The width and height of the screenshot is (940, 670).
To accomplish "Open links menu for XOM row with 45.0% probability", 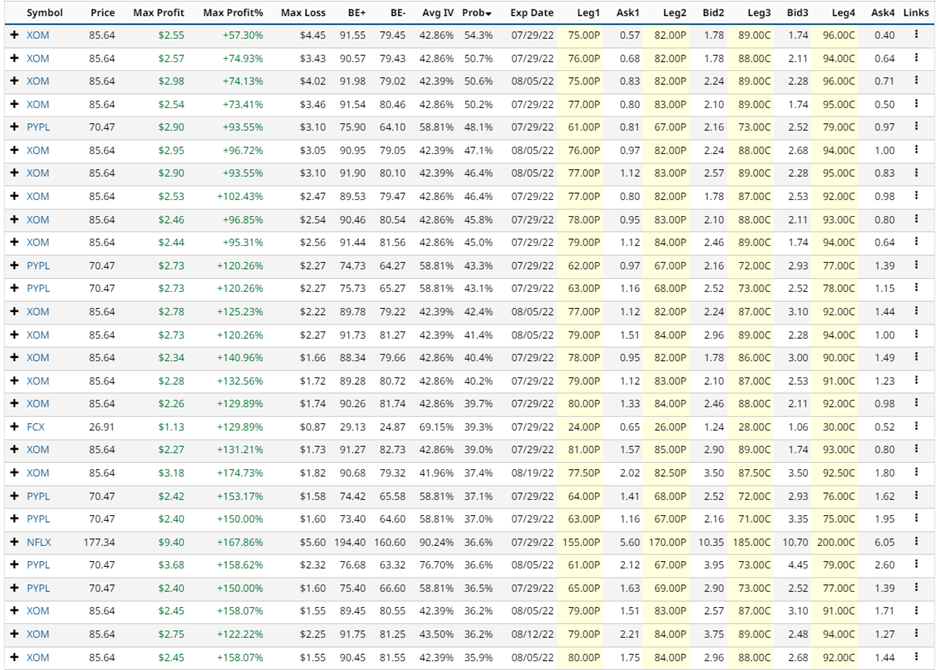I will coord(916,242).
